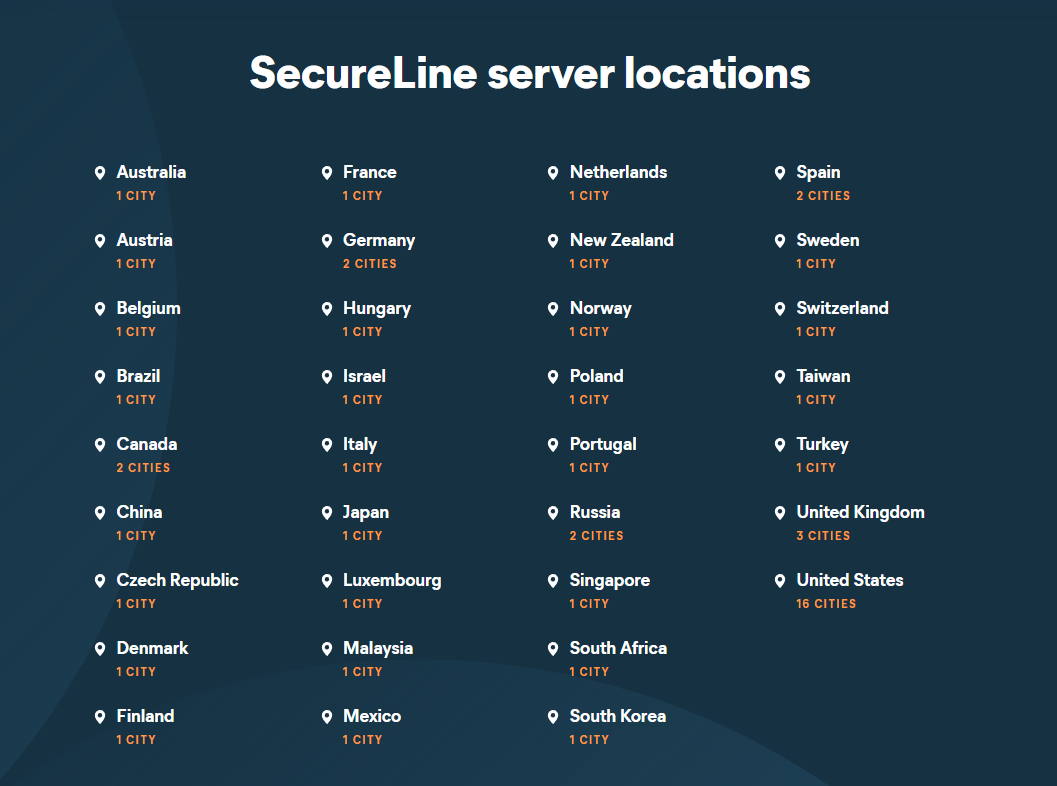Click the pin icon by Singapore
The height and width of the screenshot is (786, 1057).
(553, 580)
